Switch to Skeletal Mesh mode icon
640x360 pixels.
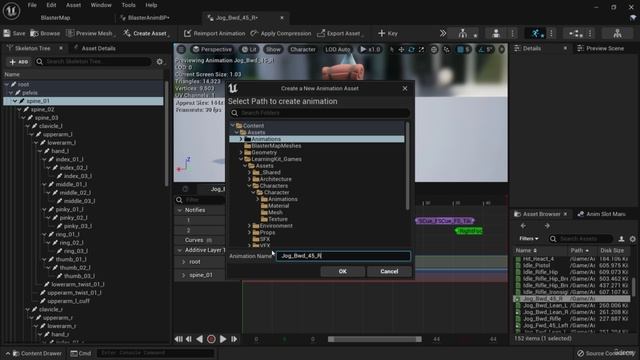[x=496, y=33]
